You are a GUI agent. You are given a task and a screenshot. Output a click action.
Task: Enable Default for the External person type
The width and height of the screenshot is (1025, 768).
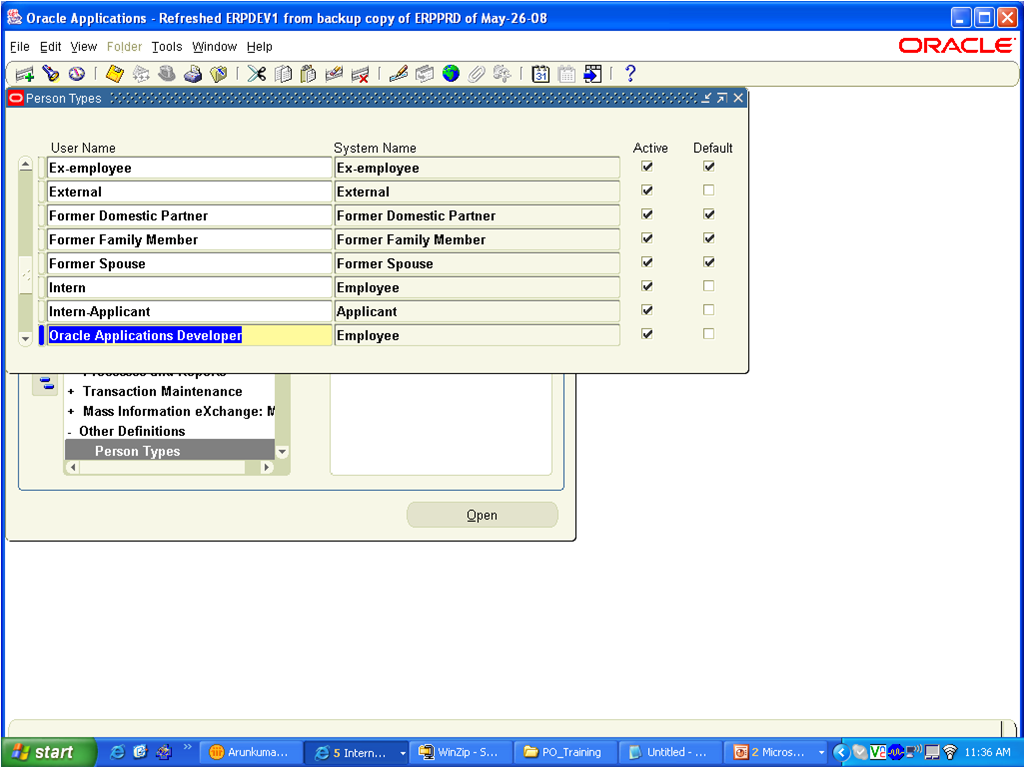(708, 190)
